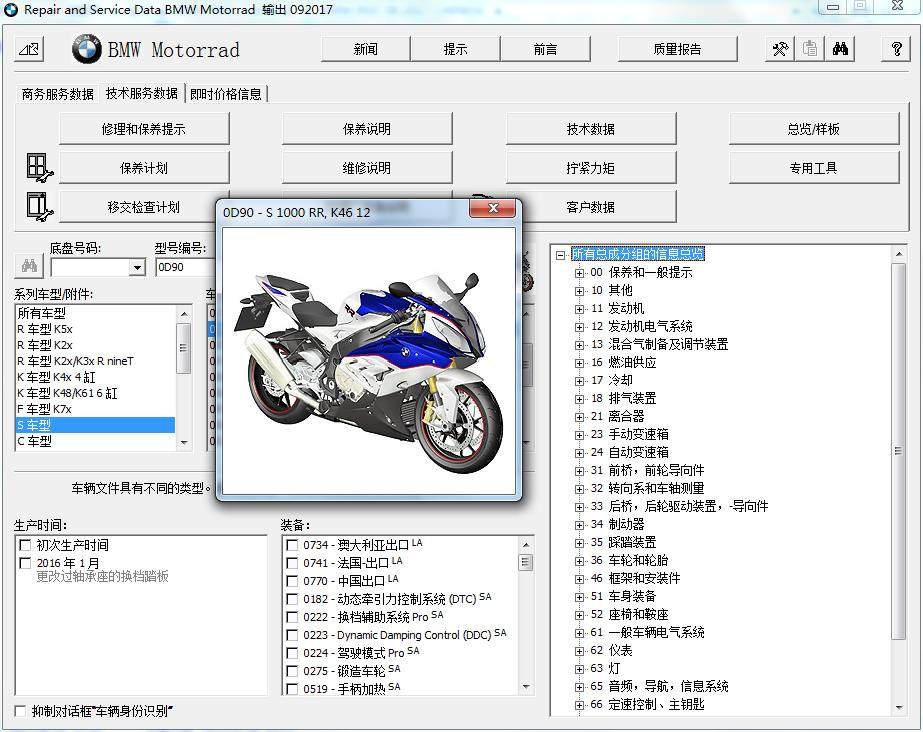Toggle 0223 Dynamic Damping Control checkbox
Viewport: 923px width, 732px height.
[x=291, y=635]
